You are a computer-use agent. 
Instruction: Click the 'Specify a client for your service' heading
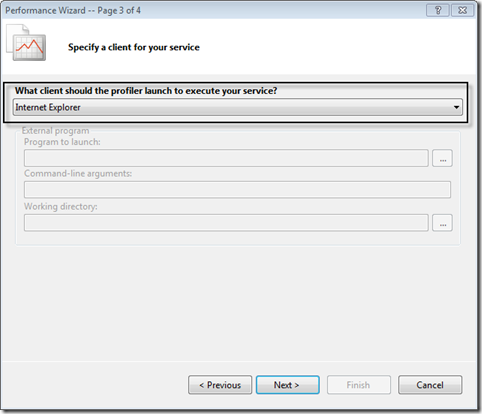134,47
